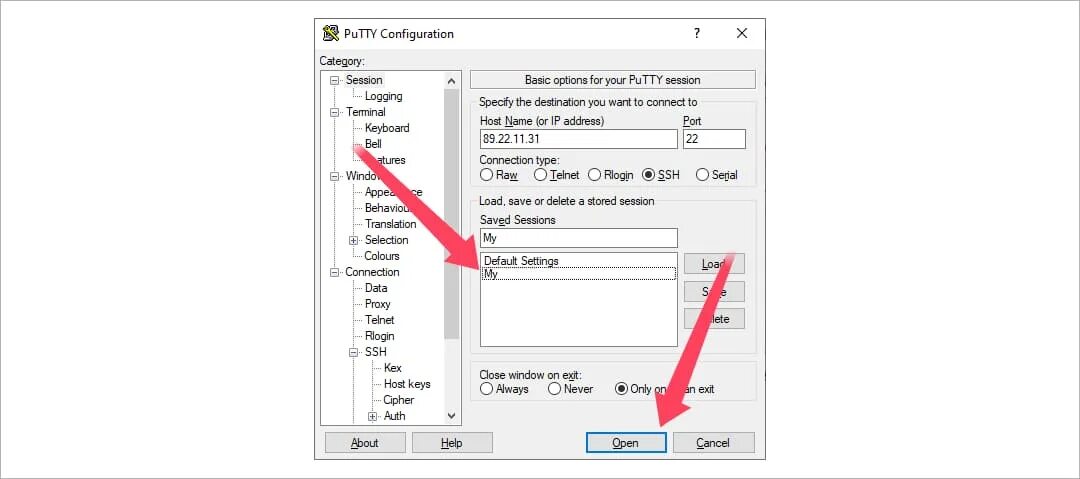Open the Logging category
The image size is (1080, 479).
pos(384,96)
